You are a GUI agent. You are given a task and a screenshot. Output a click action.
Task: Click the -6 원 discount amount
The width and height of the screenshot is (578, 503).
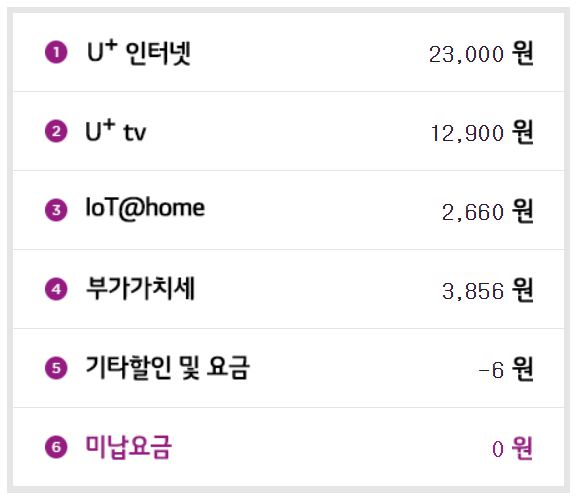[x=505, y=369]
